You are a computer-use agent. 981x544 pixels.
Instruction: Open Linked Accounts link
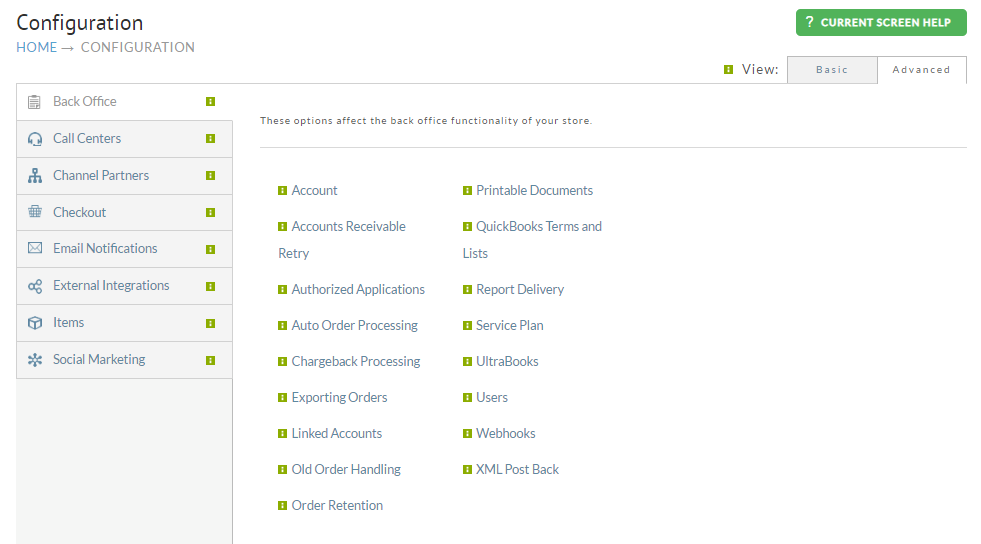pos(337,433)
